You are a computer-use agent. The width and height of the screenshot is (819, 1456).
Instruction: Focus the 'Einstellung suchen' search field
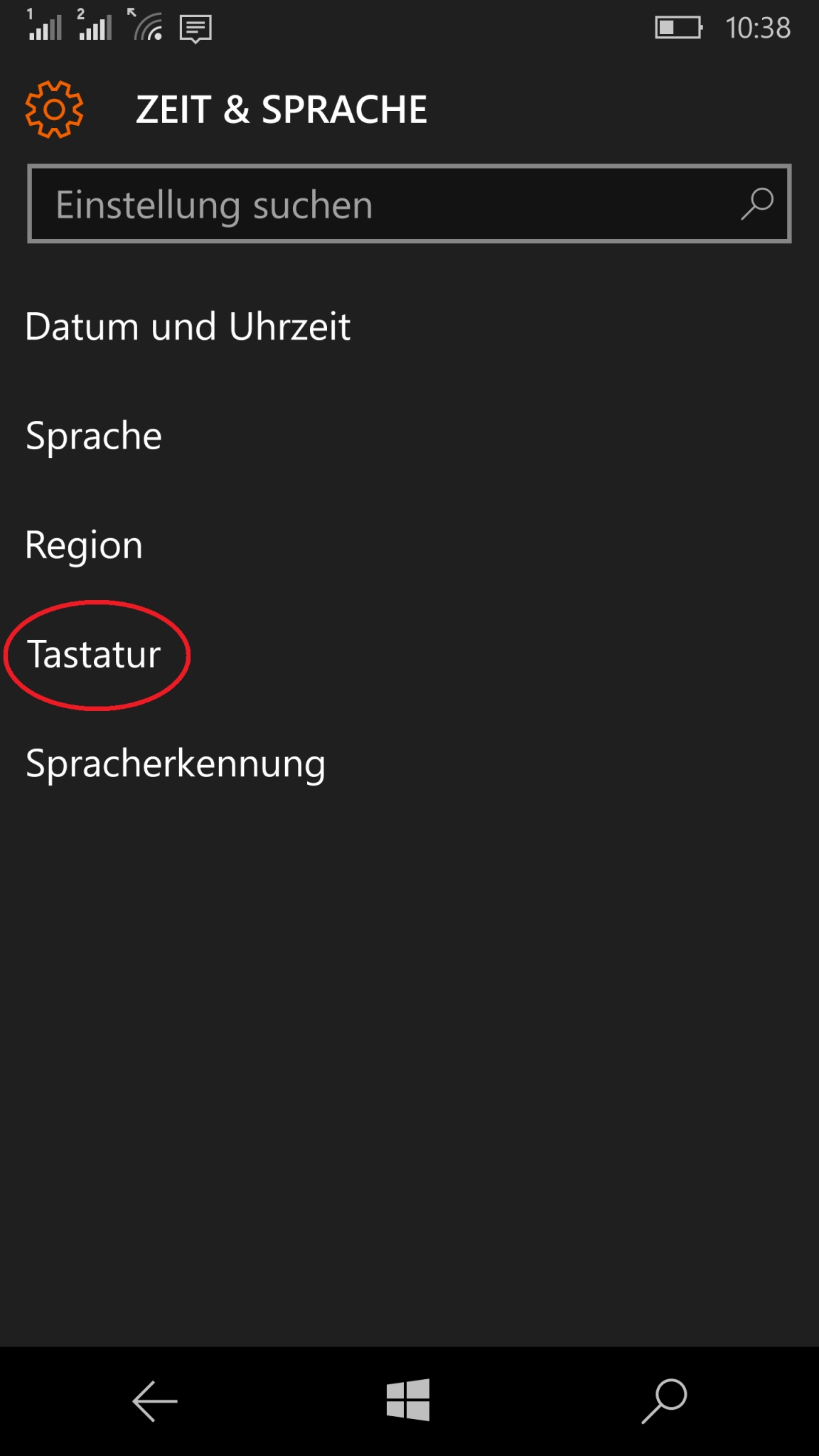tap(384, 205)
